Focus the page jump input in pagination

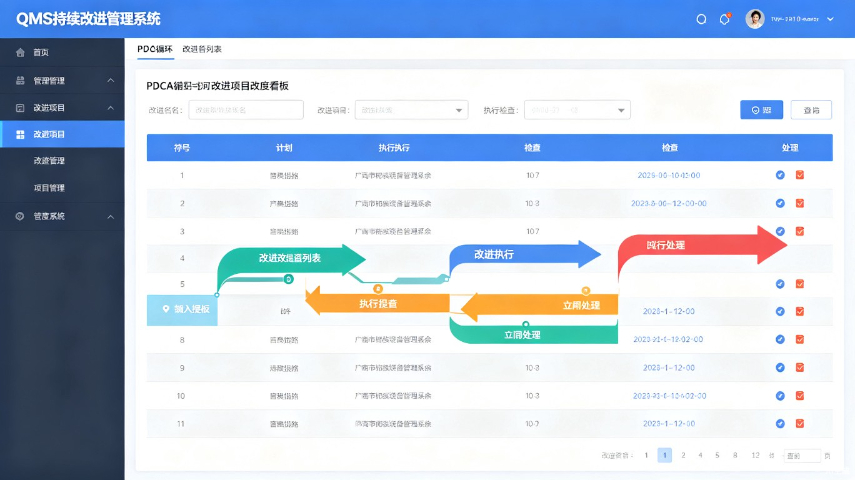coord(802,455)
